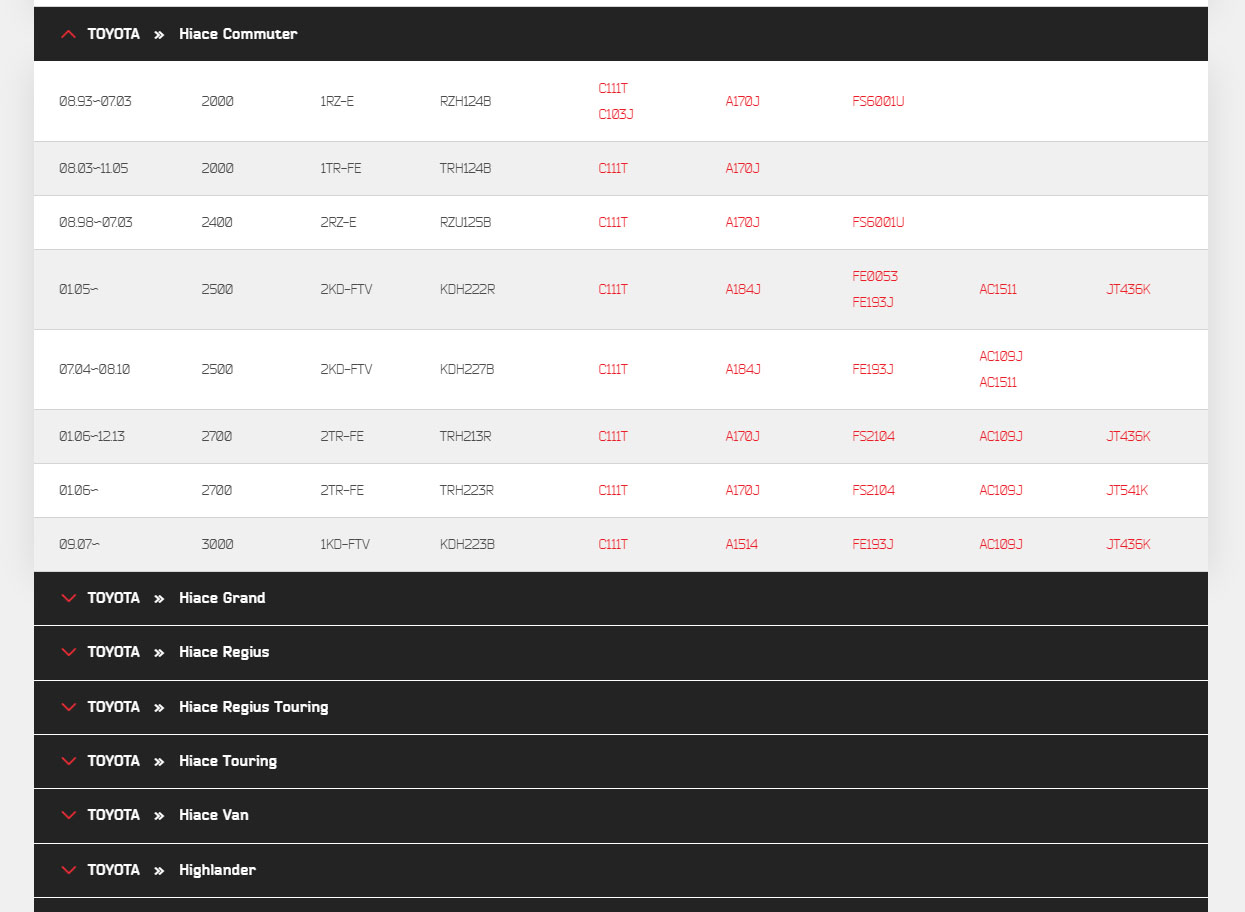
Task: Open C111T link in RZH124B row
Action: point(613,88)
